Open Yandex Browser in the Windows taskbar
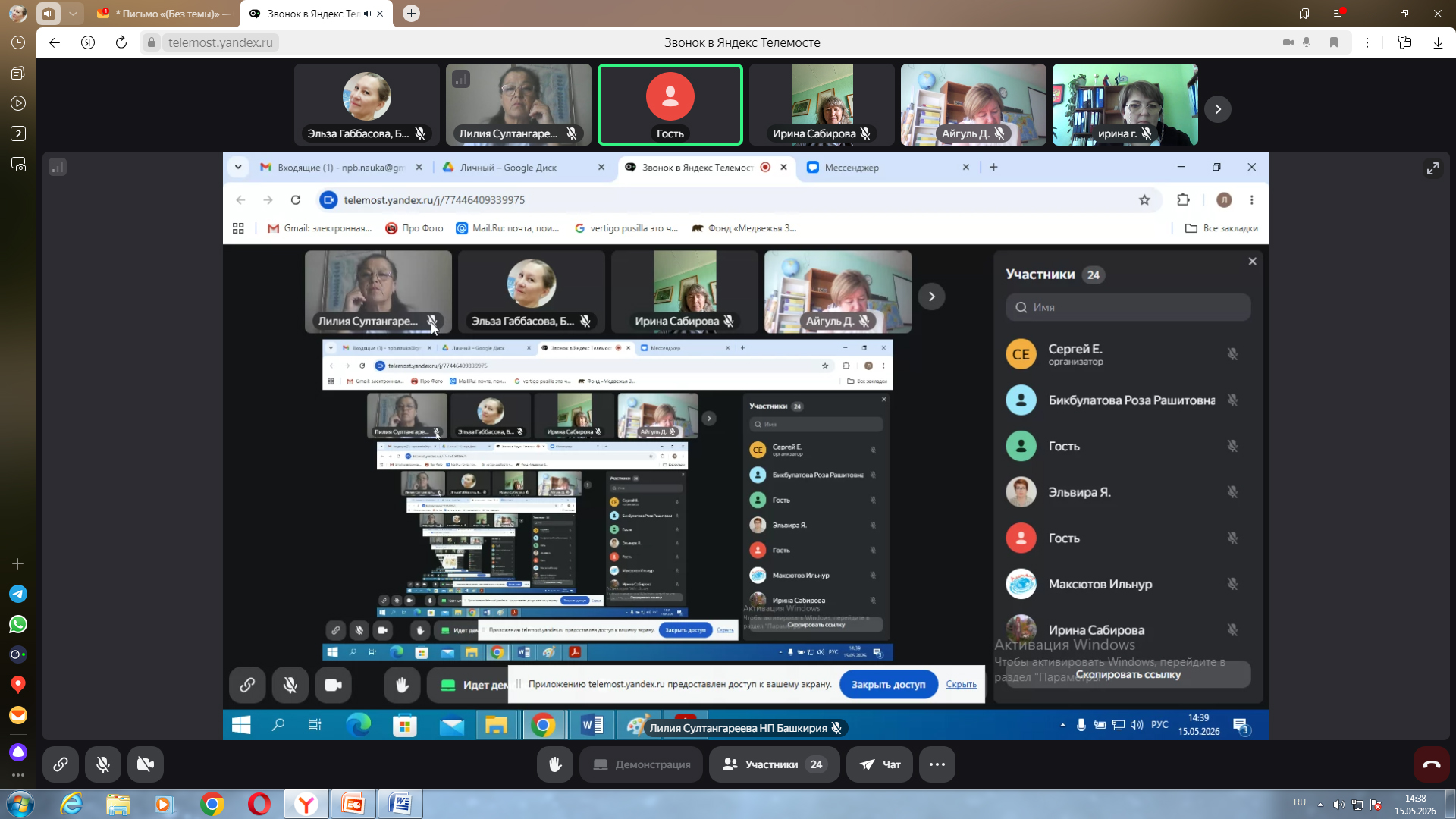The width and height of the screenshot is (1456, 819). point(306,804)
